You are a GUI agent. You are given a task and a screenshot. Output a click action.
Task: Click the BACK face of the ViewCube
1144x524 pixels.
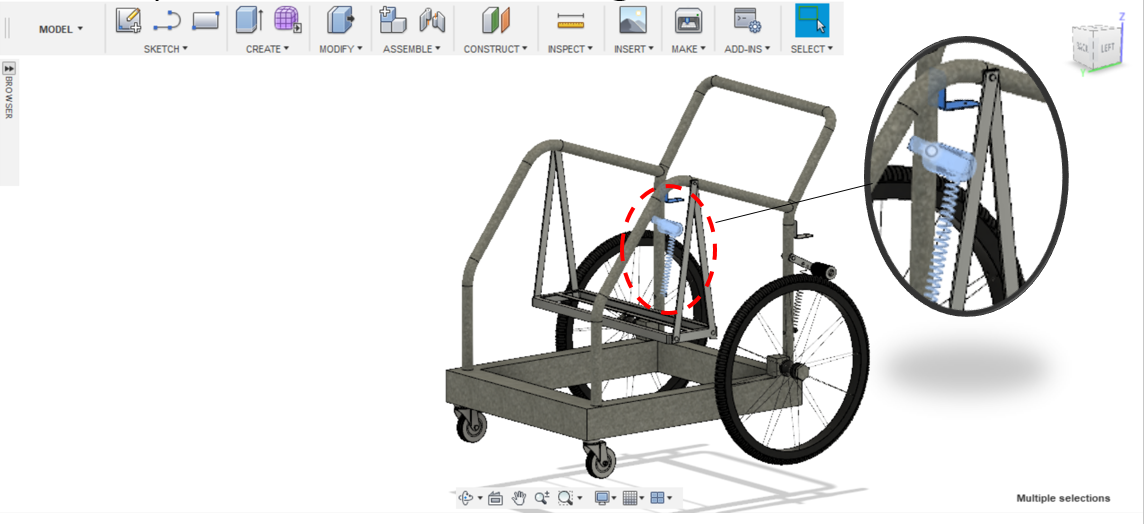pos(1083,47)
